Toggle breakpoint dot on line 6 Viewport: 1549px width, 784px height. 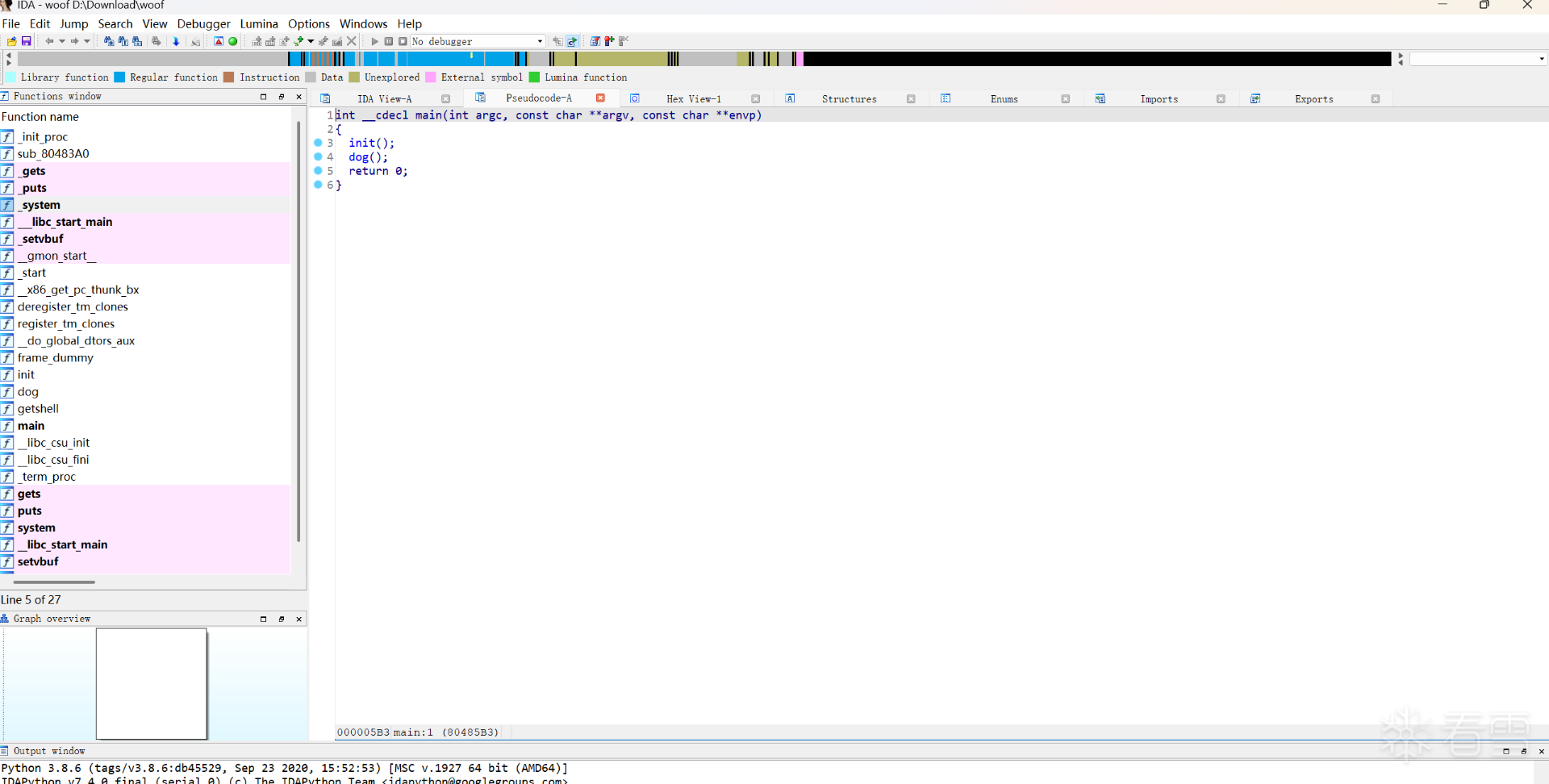pyautogui.click(x=318, y=185)
